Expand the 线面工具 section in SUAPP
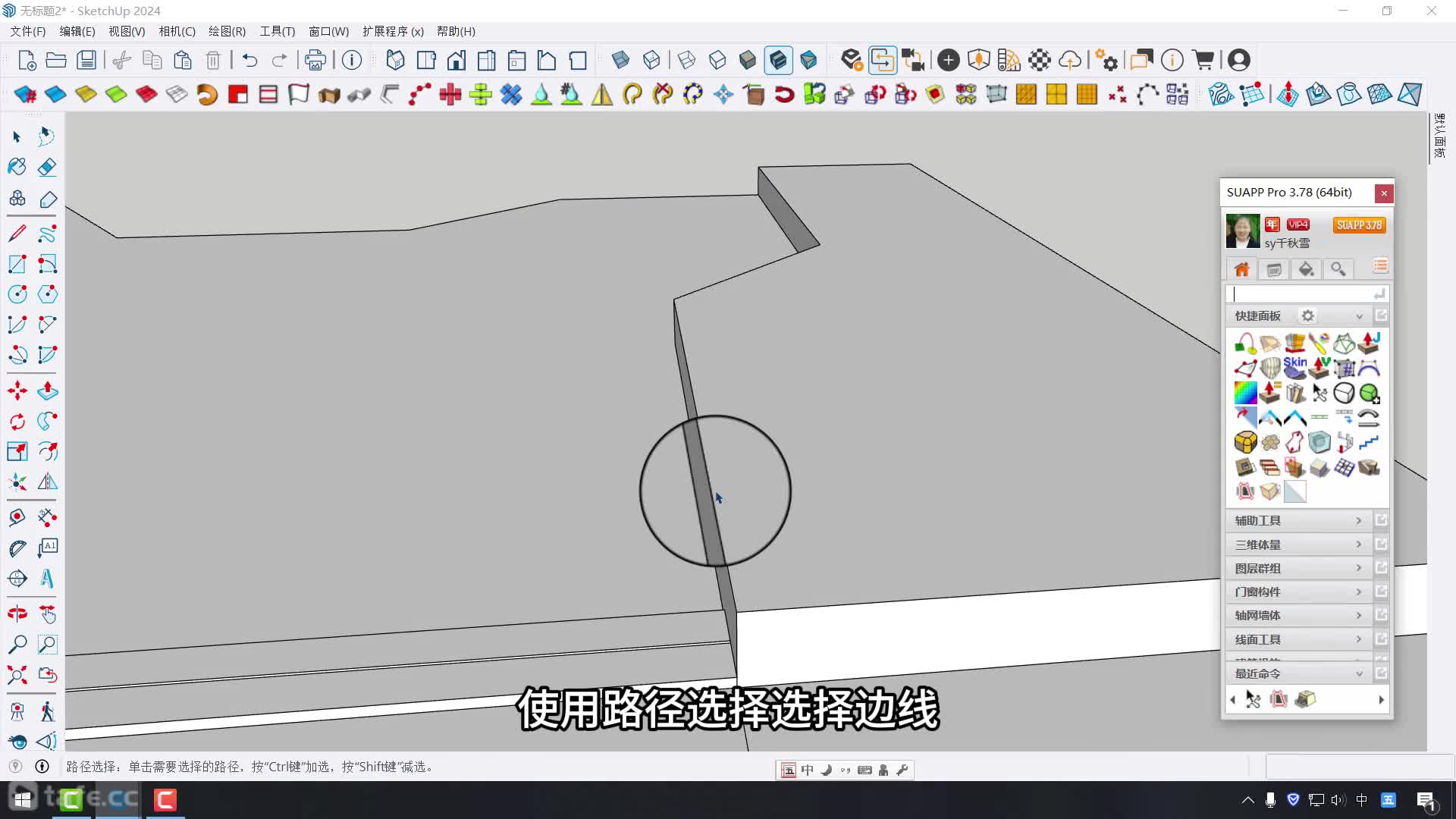 1298,639
